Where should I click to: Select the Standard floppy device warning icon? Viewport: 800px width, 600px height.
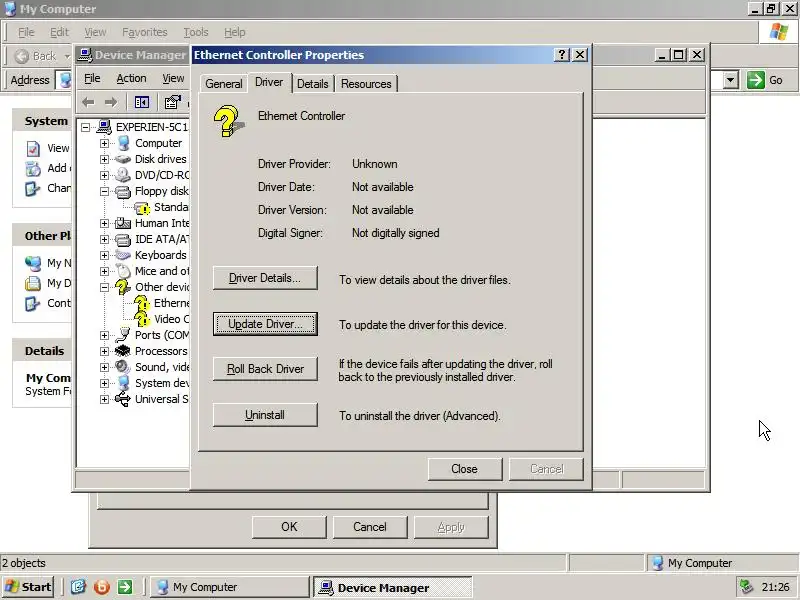142,208
